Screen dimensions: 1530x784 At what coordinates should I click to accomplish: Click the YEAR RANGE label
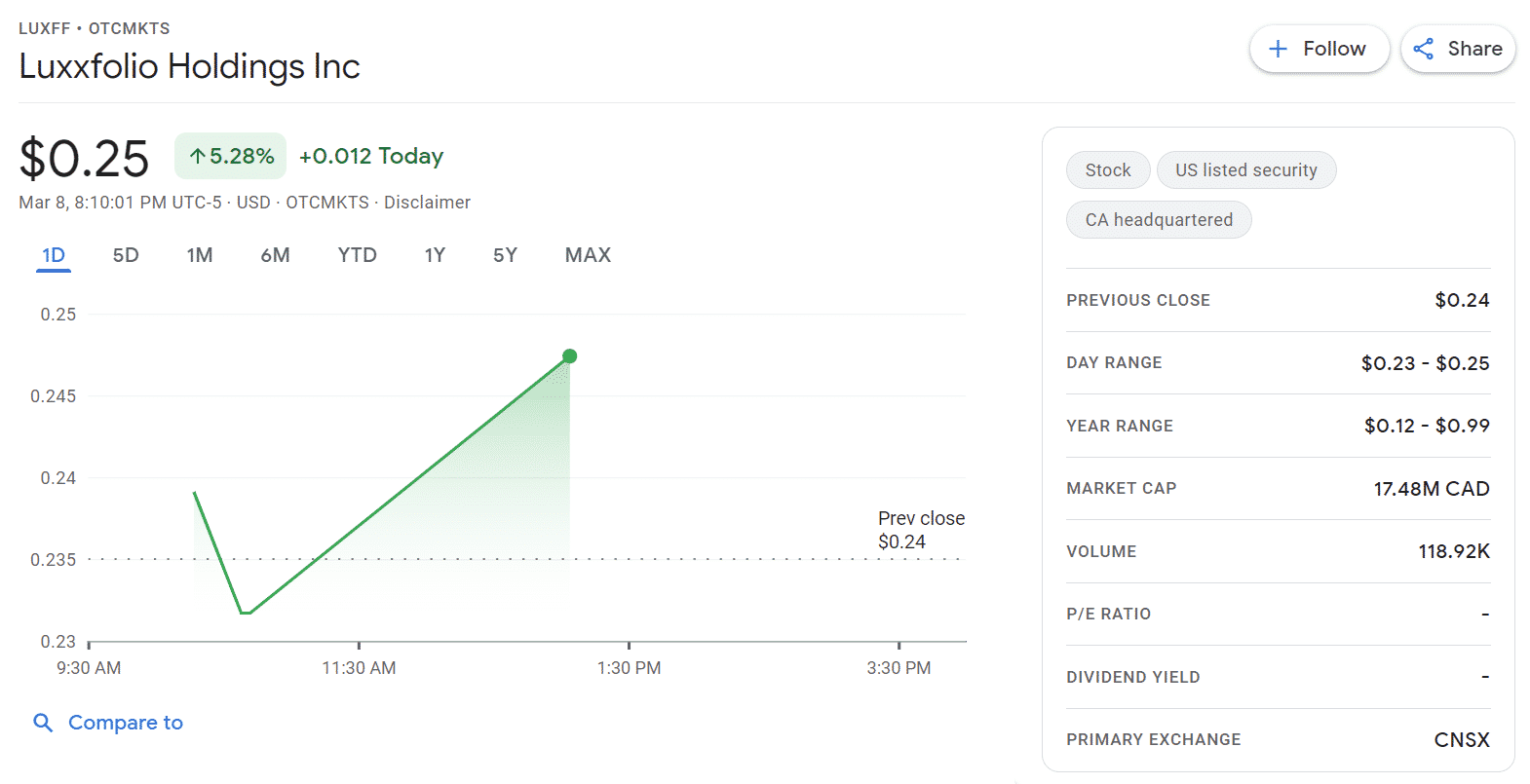point(1120,427)
